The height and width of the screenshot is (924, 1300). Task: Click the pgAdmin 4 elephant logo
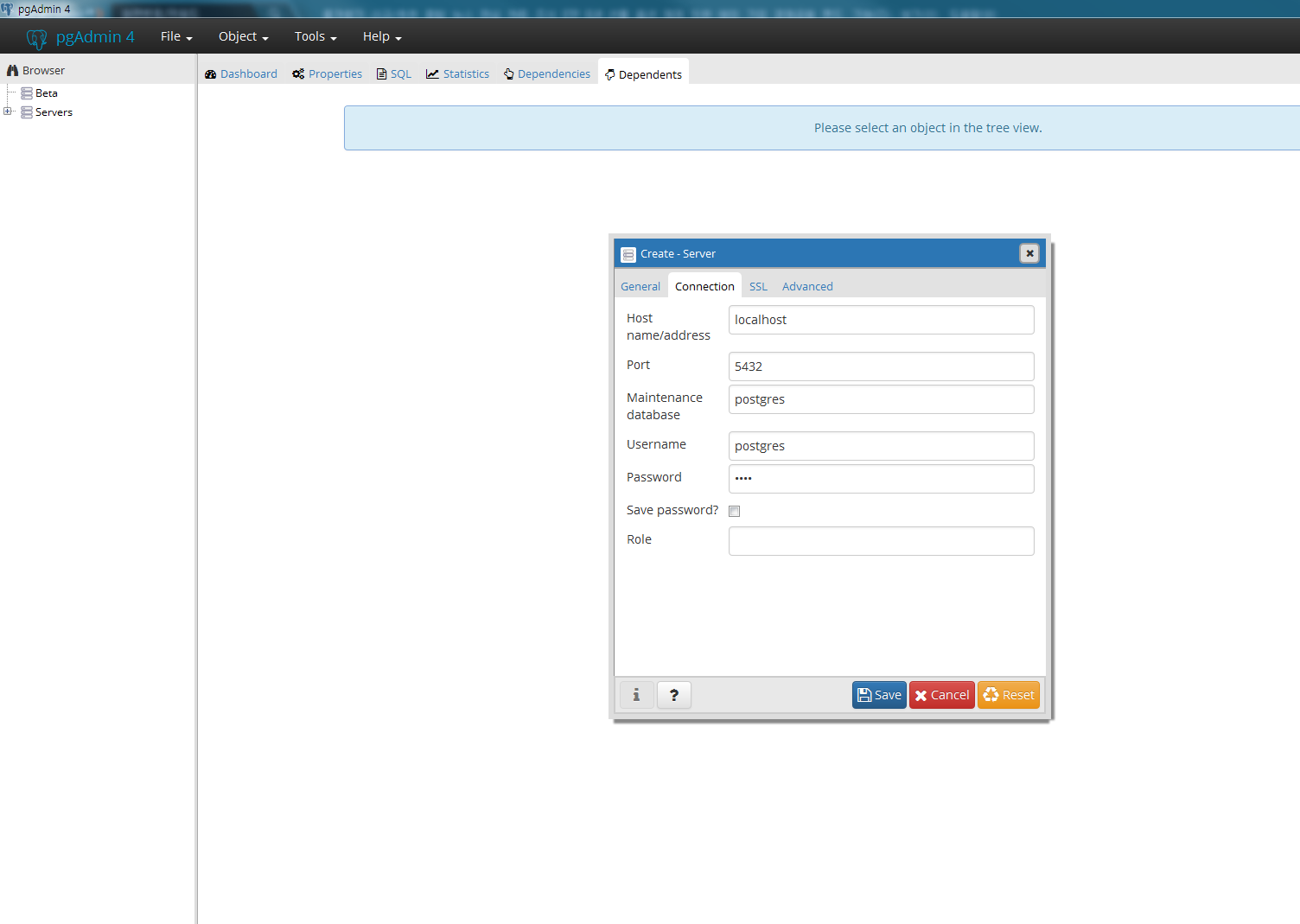coord(36,38)
